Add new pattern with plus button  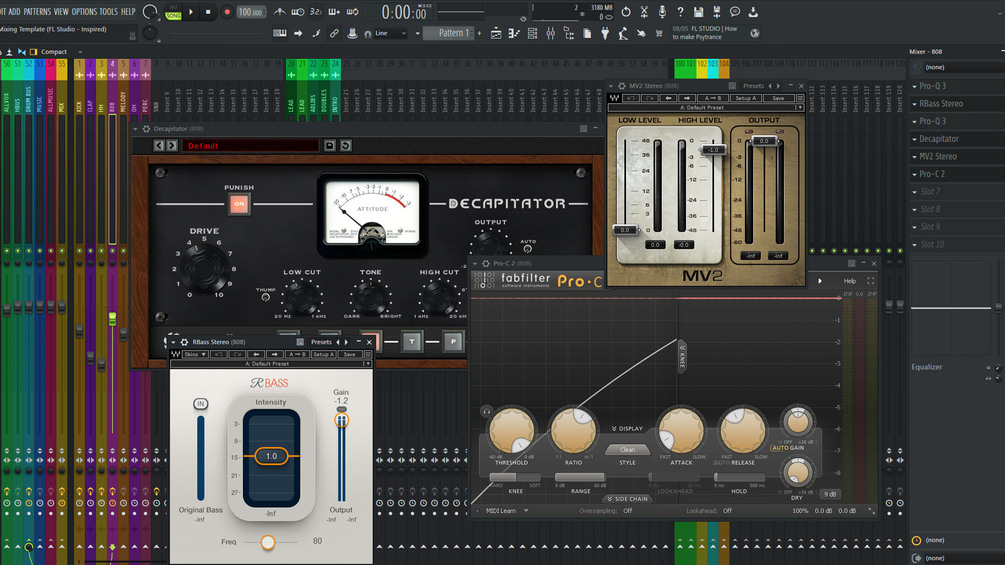[479, 33]
